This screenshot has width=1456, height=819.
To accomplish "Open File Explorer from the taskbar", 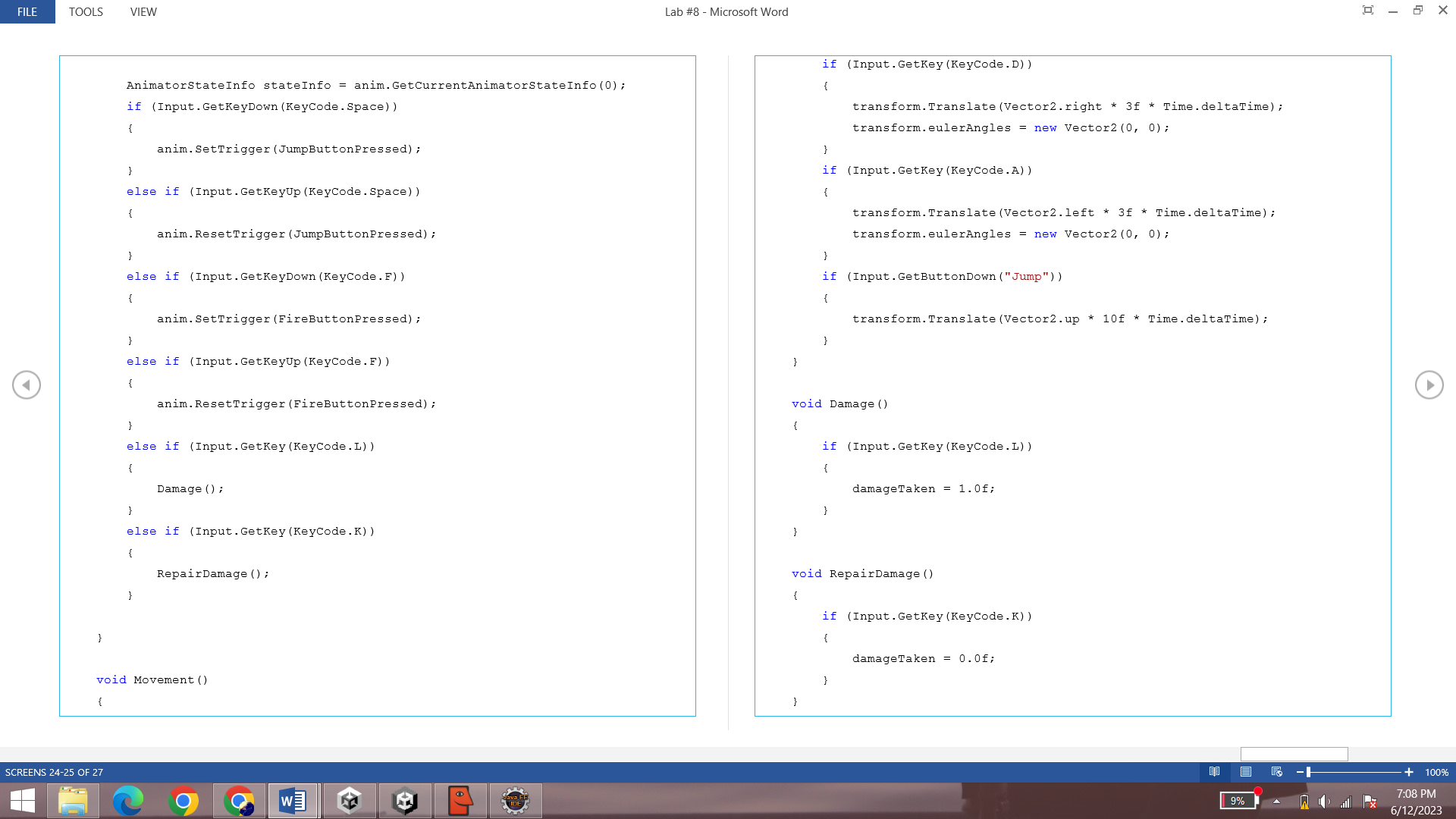I will [x=74, y=800].
